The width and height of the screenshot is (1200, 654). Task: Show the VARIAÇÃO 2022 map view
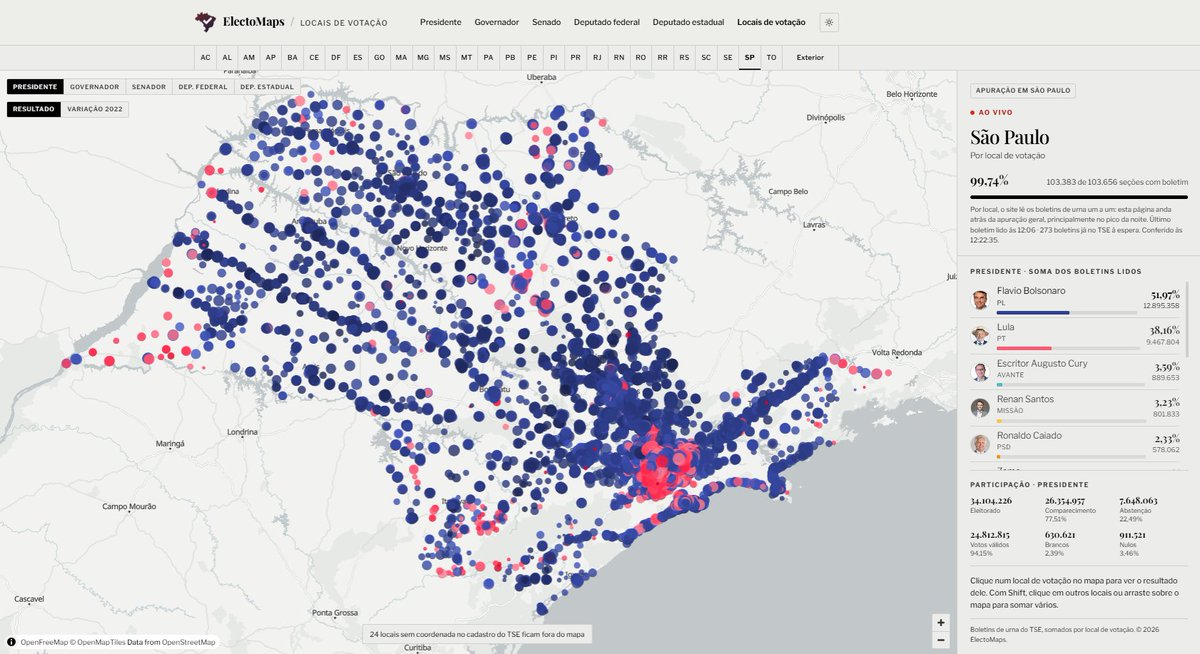[x=95, y=108]
